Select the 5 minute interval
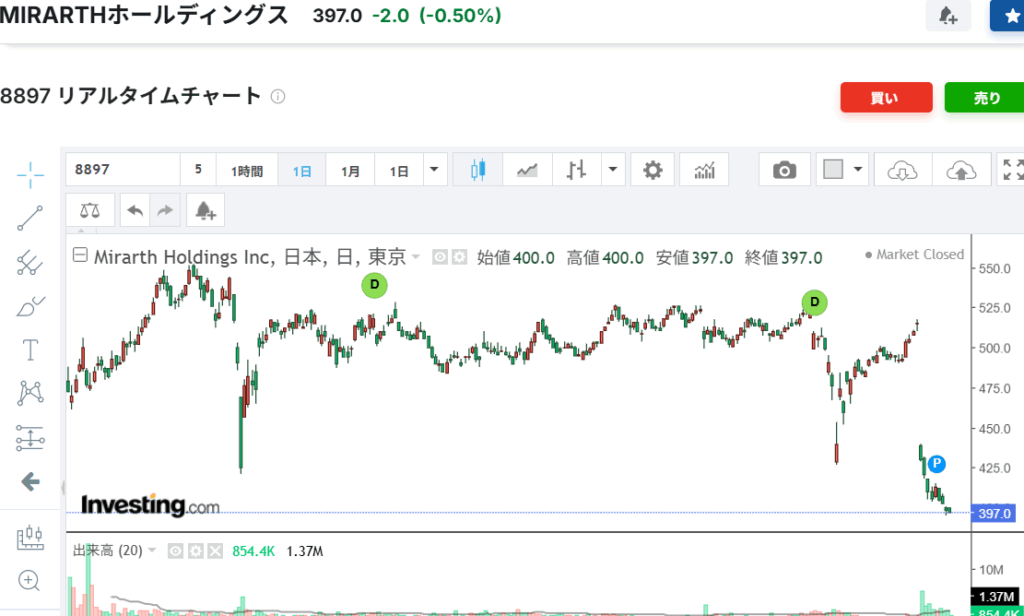The height and width of the screenshot is (616, 1024). (198, 170)
